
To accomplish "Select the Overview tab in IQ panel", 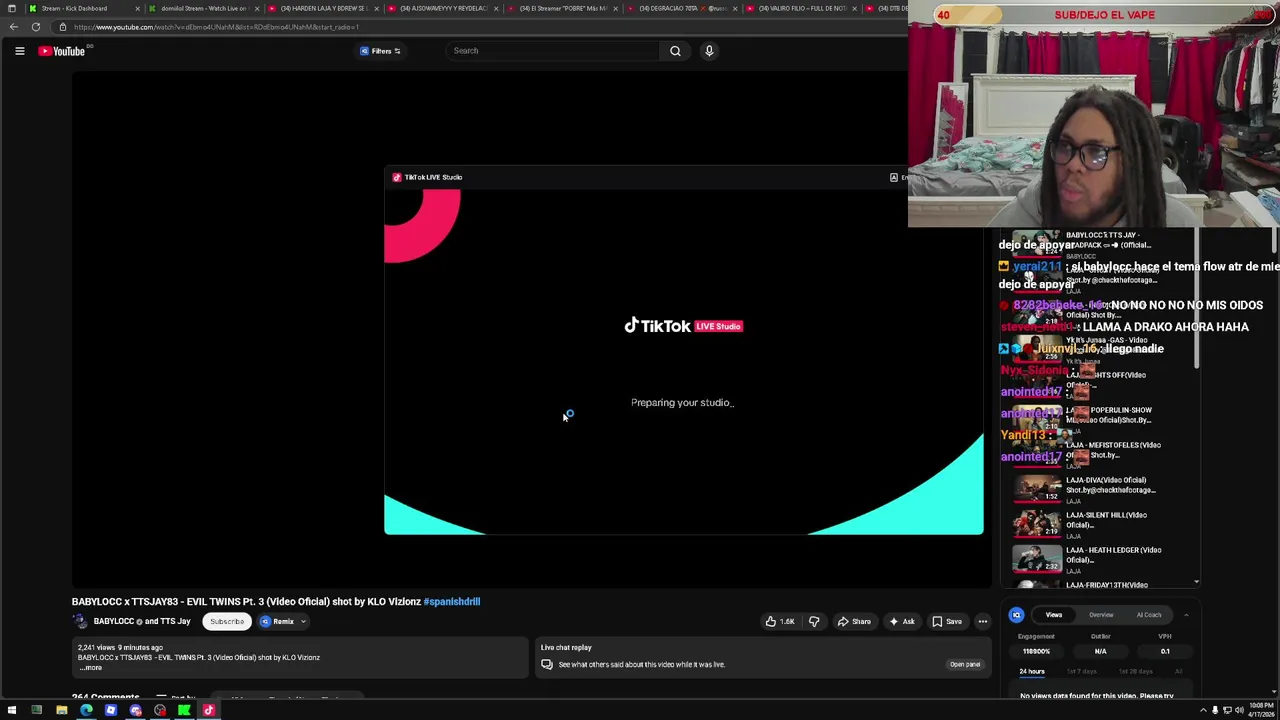I will (x=1101, y=615).
